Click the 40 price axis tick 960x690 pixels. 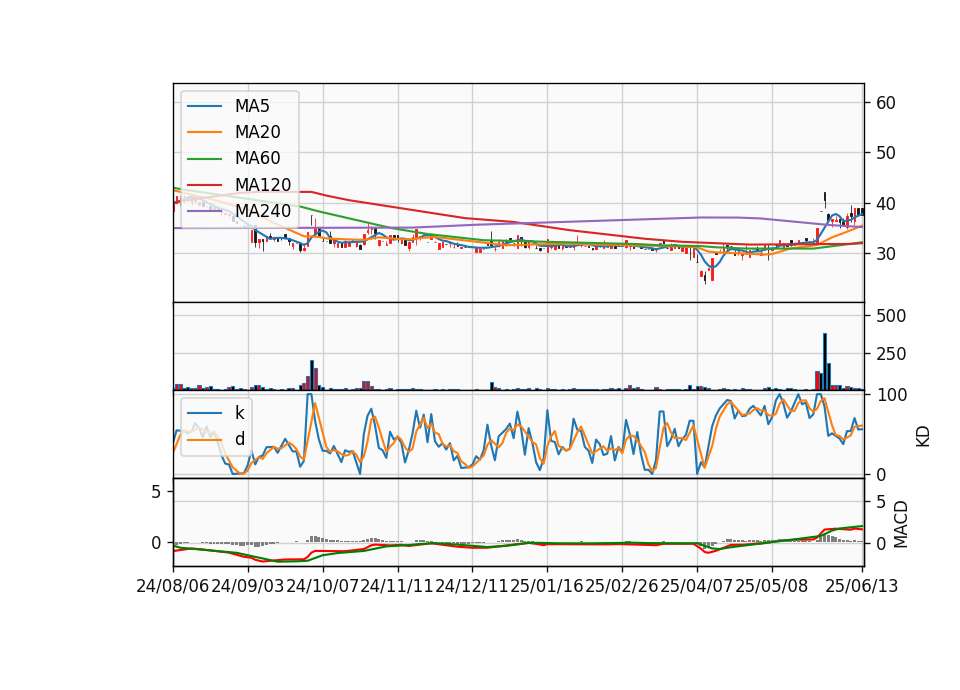(x=885, y=203)
